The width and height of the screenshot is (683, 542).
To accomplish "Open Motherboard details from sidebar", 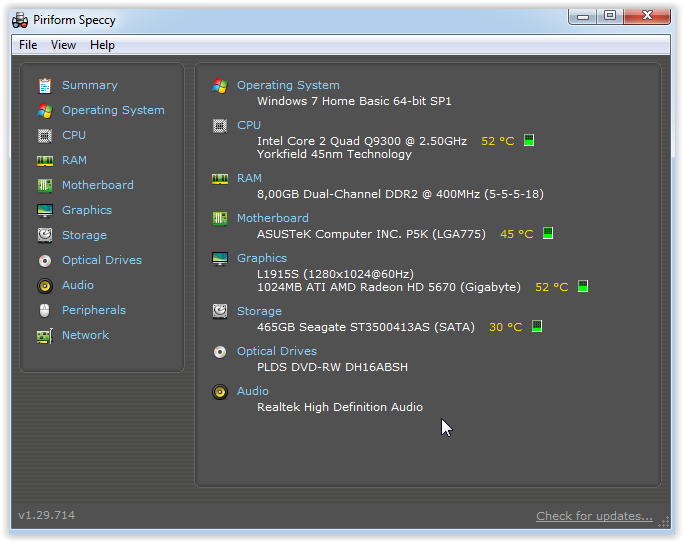I will 98,185.
